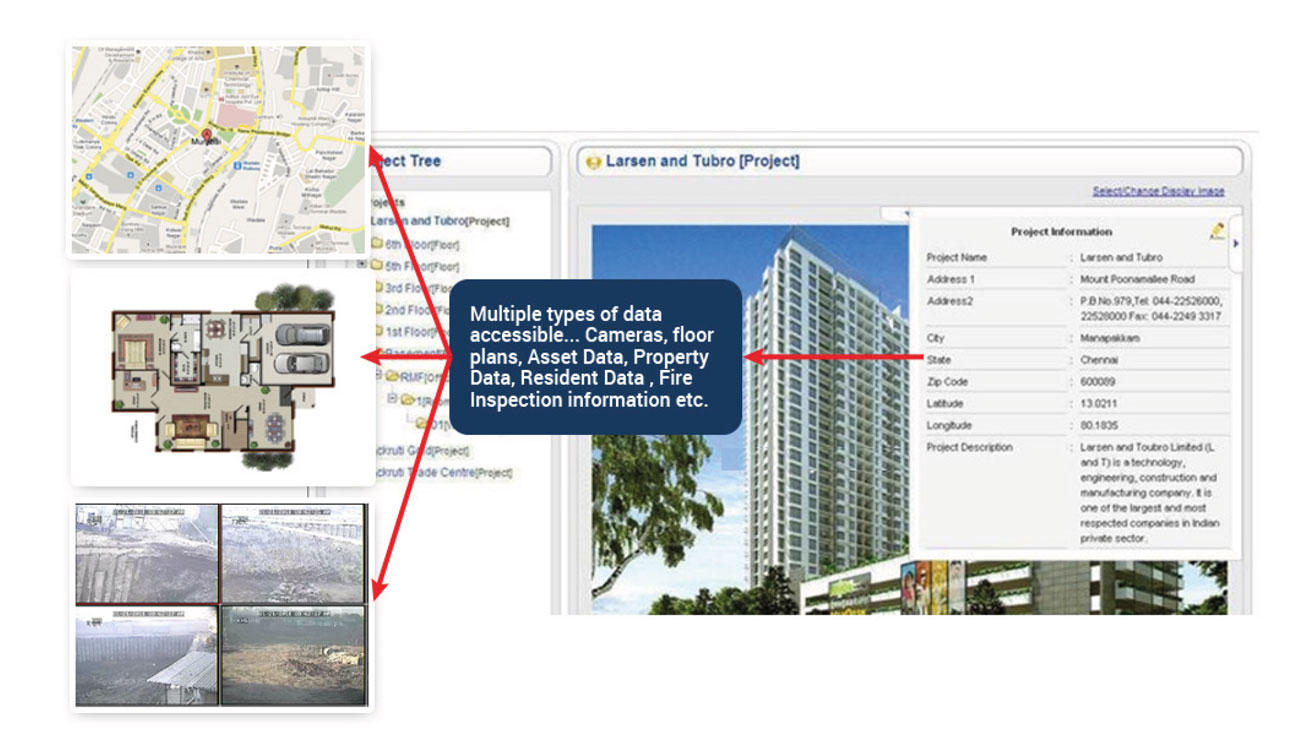Image resolution: width=1300 pixels, height=742 pixels.
Task: Click the Project Information heading
Action: (x=1061, y=232)
